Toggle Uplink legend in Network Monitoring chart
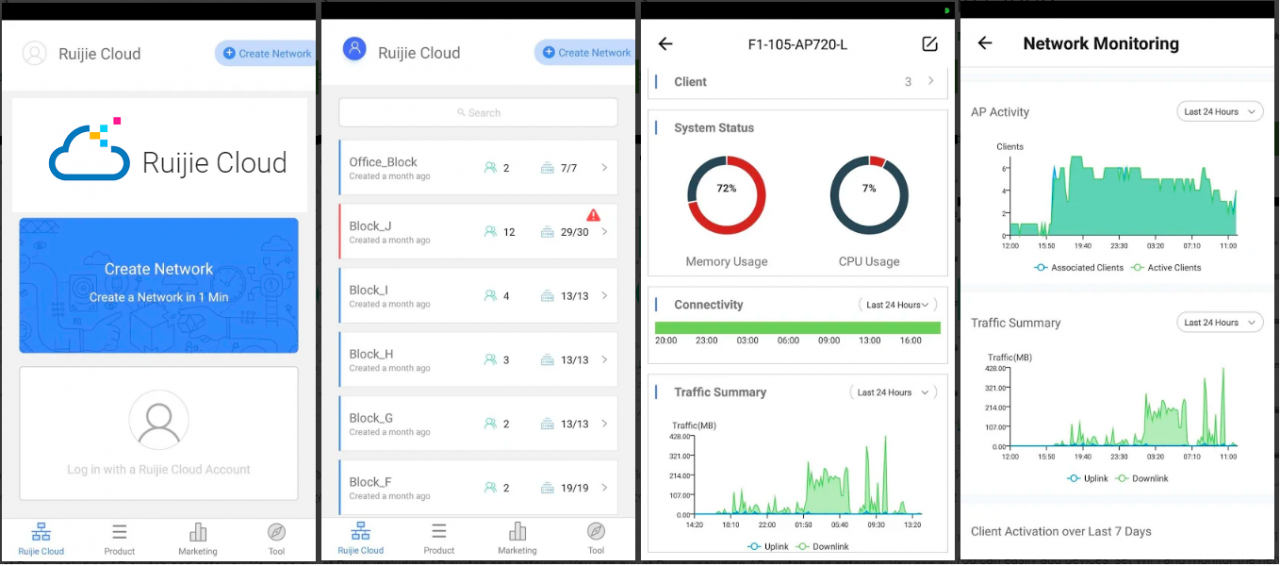Image resolution: width=1280 pixels, height=566 pixels. [1088, 479]
